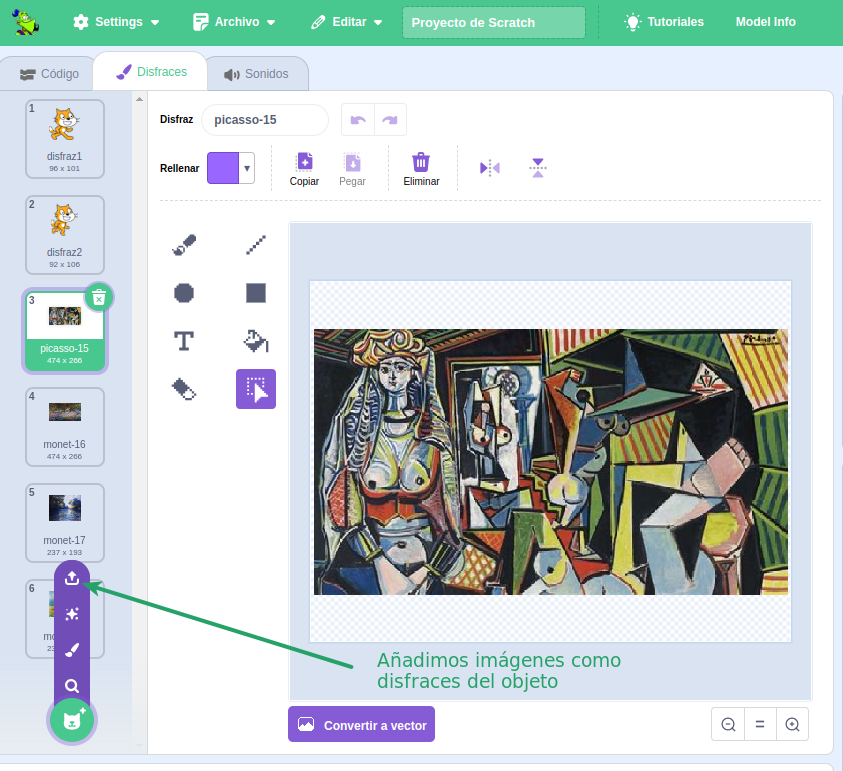Click the Upload costume icon
This screenshot has width=843, height=771.
point(72,578)
